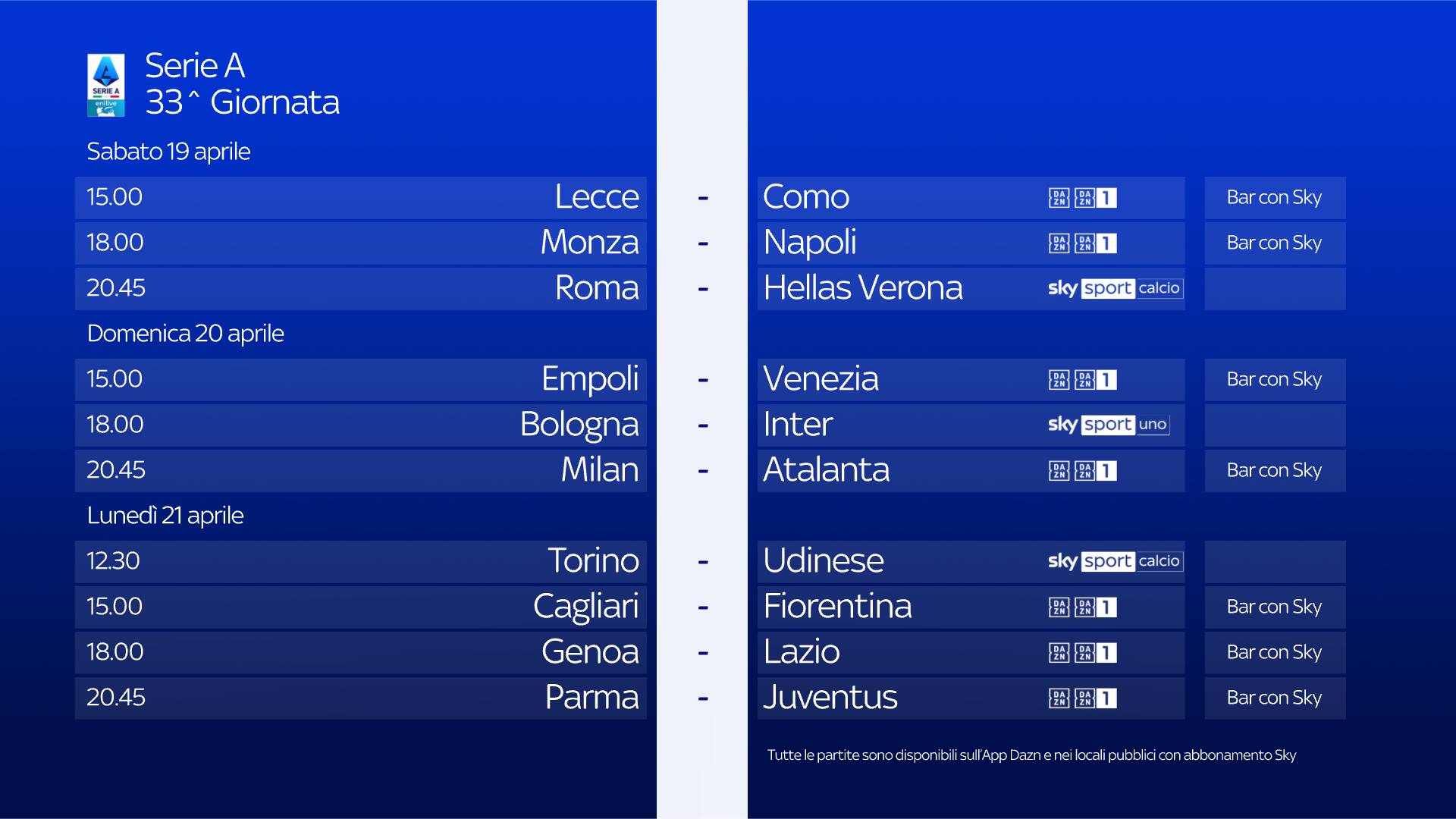
Task: Click Sky Sport Uno logo for Bologna-Inter
Action: [x=1108, y=425]
